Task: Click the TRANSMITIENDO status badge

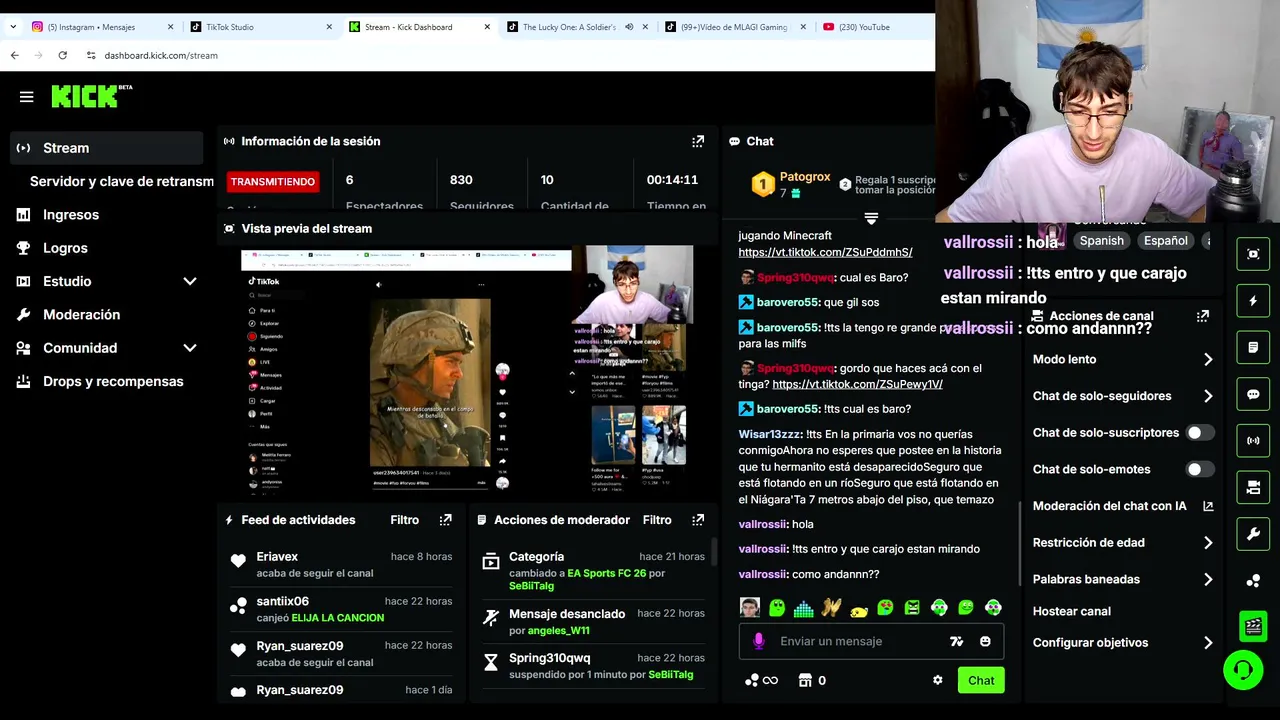Action: click(x=272, y=181)
